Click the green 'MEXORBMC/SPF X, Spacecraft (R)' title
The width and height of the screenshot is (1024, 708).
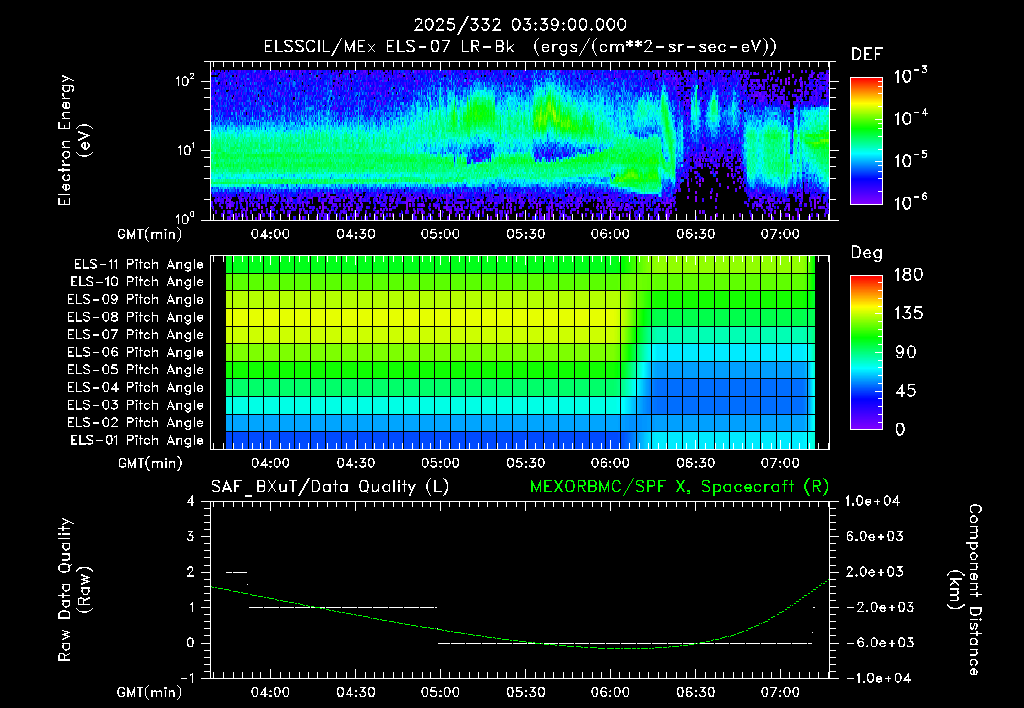pyautogui.click(x=679, y=487)
